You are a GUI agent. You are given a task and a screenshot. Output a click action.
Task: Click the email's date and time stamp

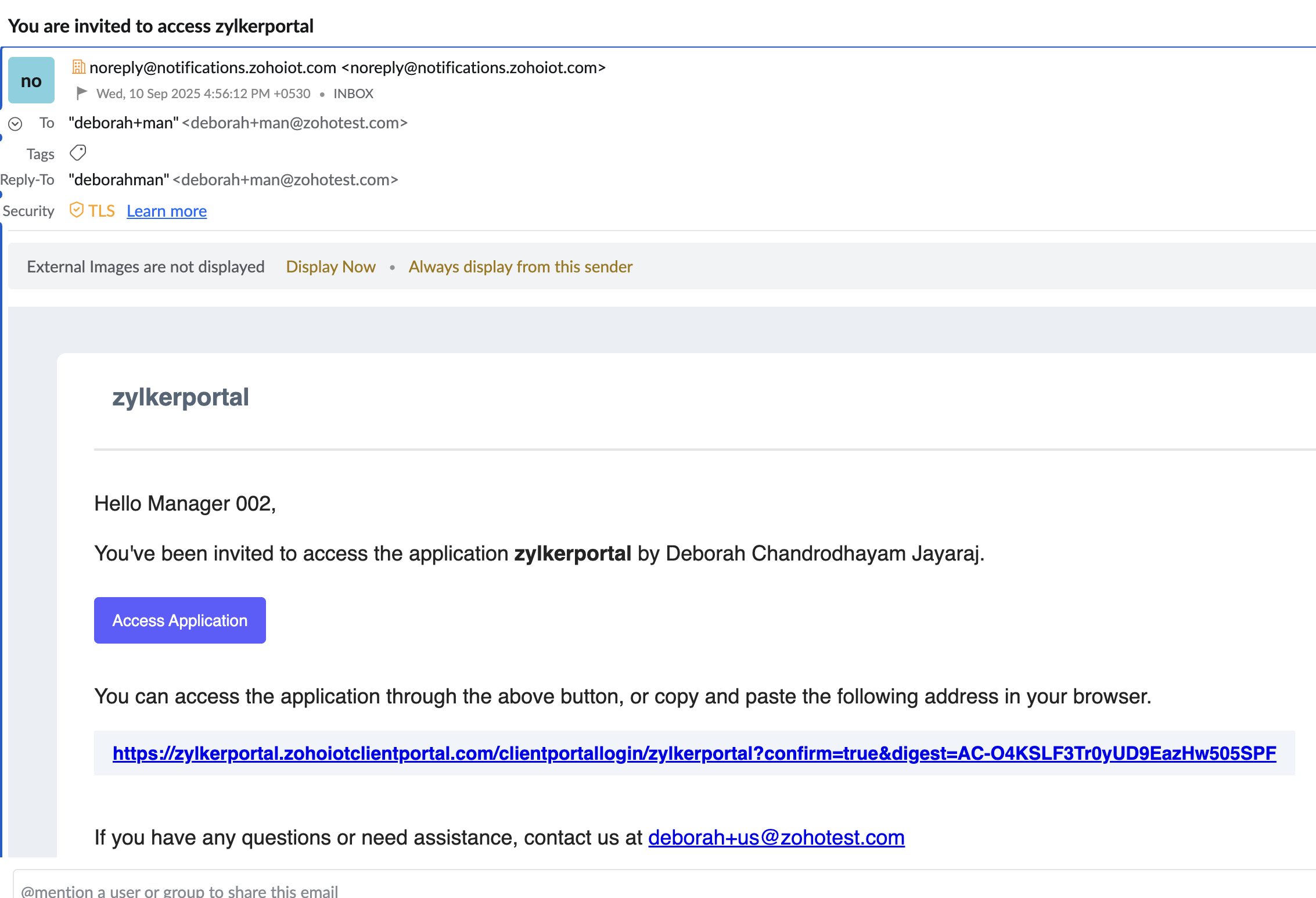pos(203,94)
